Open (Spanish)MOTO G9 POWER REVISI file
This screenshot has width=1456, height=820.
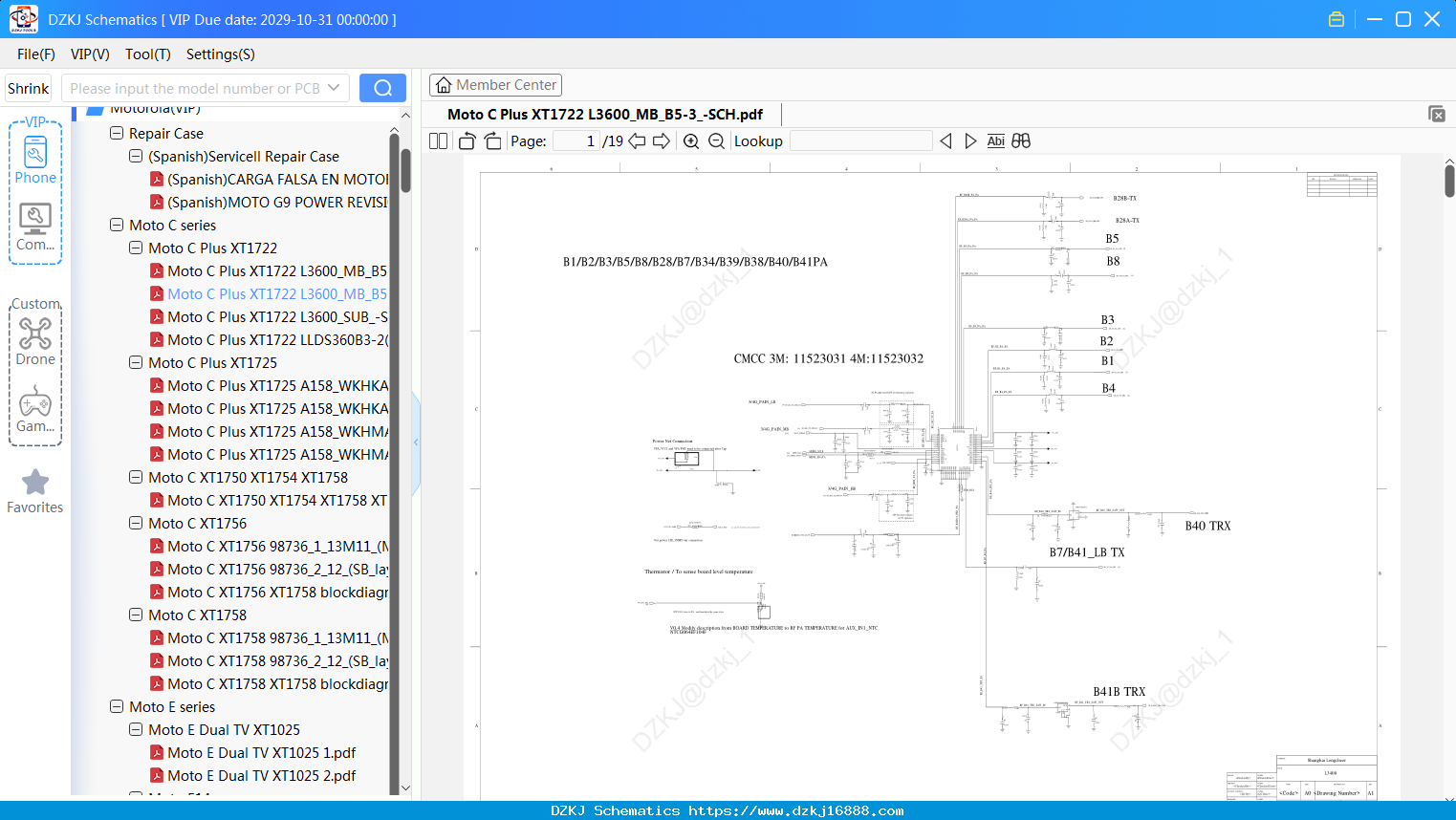click(277, 203)
